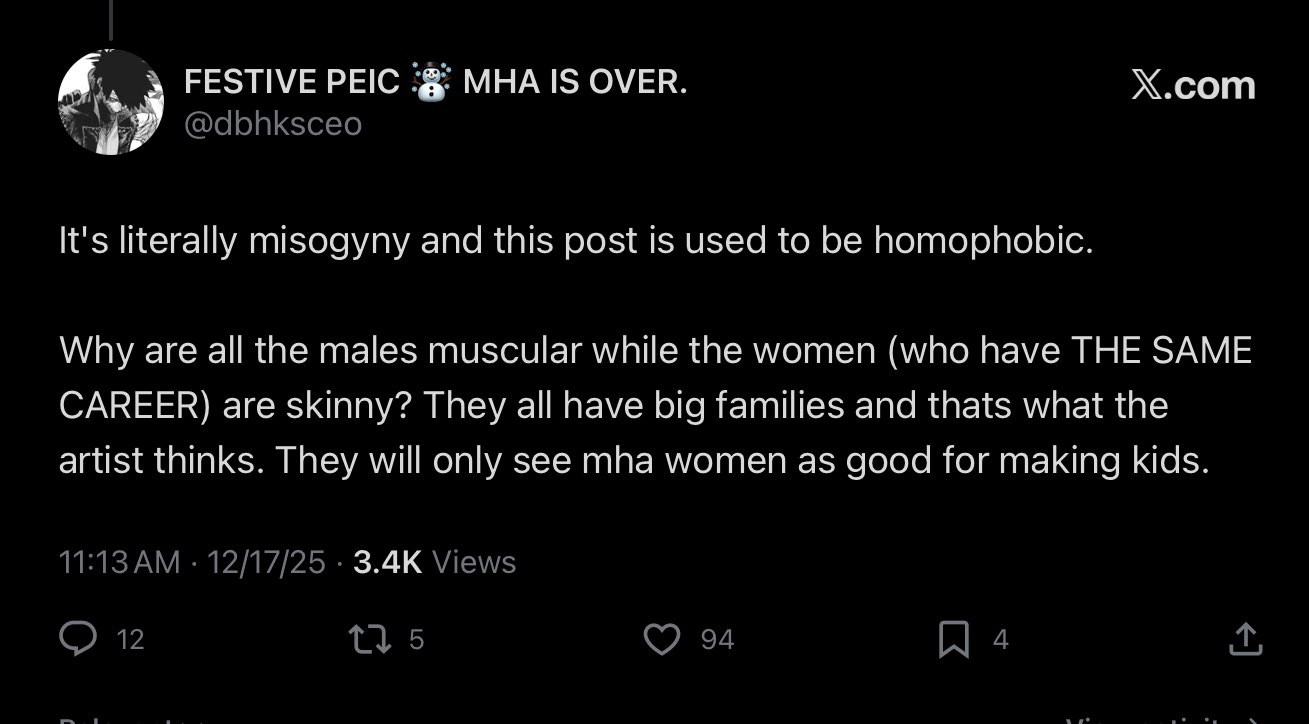The image size is (1309, 724).
Task: Click the 94 likes count
Action: tap(717, 639)
